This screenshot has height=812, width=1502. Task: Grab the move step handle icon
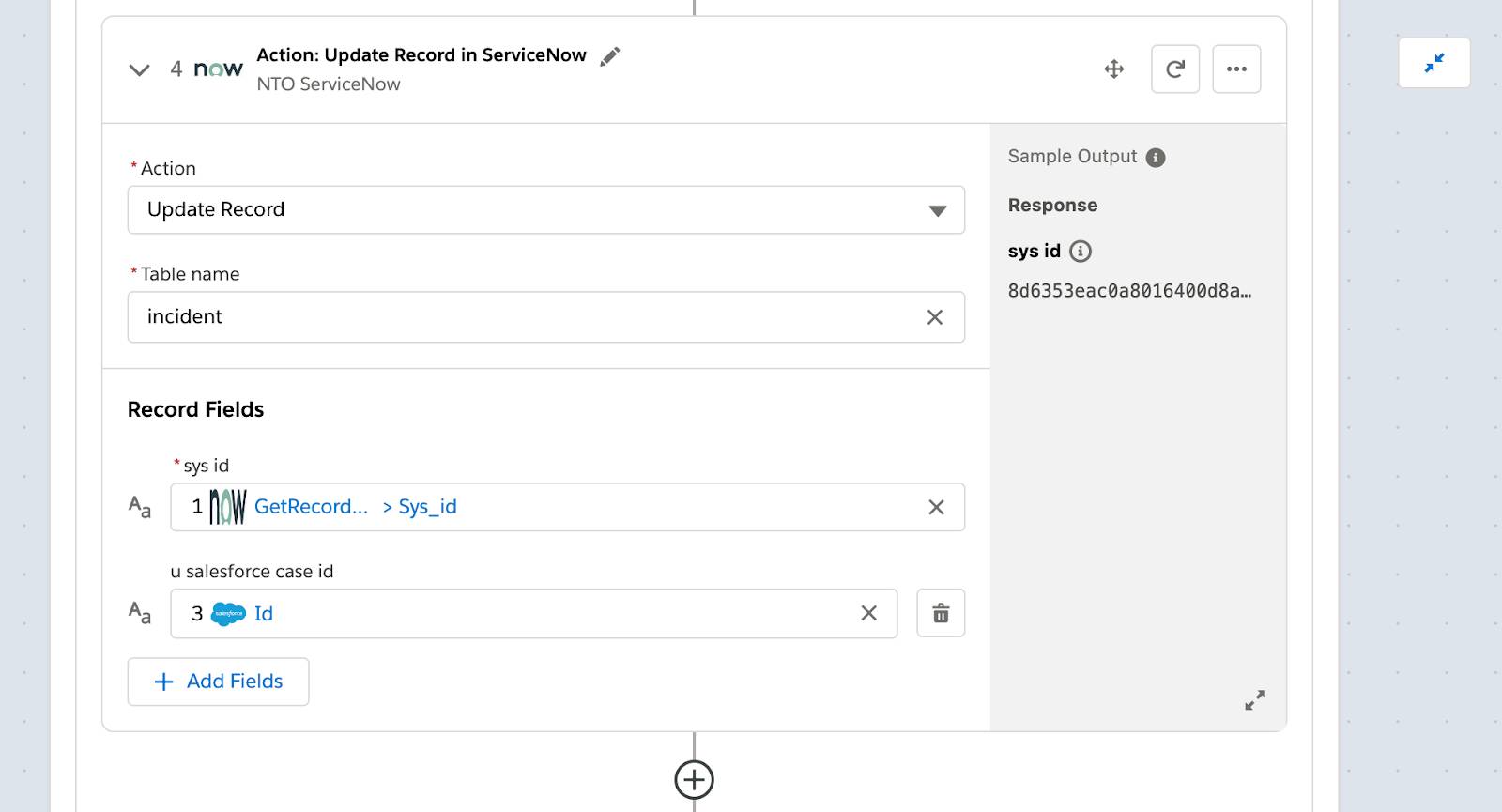[x=1114, y=69]
